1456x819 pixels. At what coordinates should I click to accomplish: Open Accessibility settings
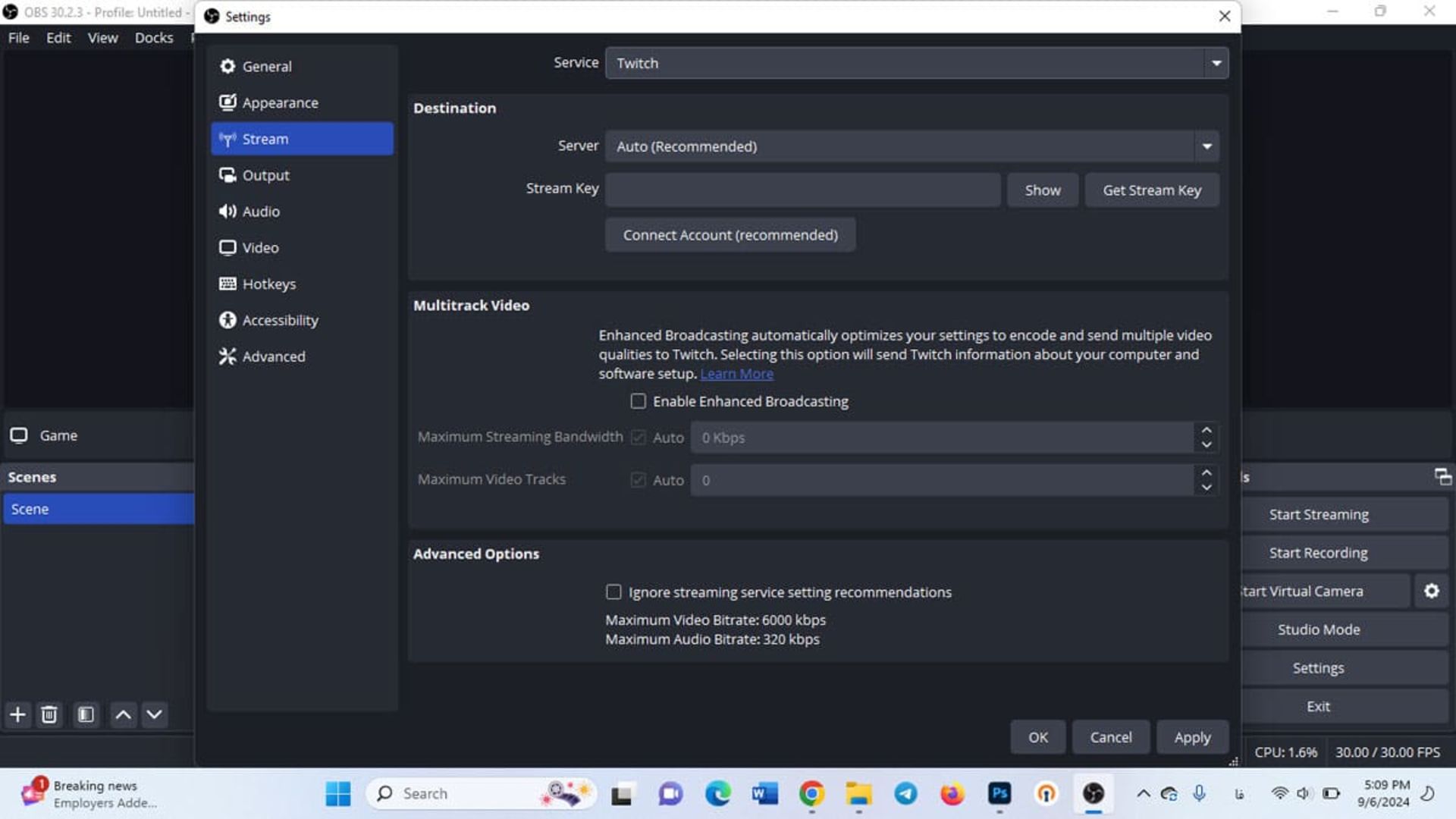pyautogui.click(x=302, y=320)
